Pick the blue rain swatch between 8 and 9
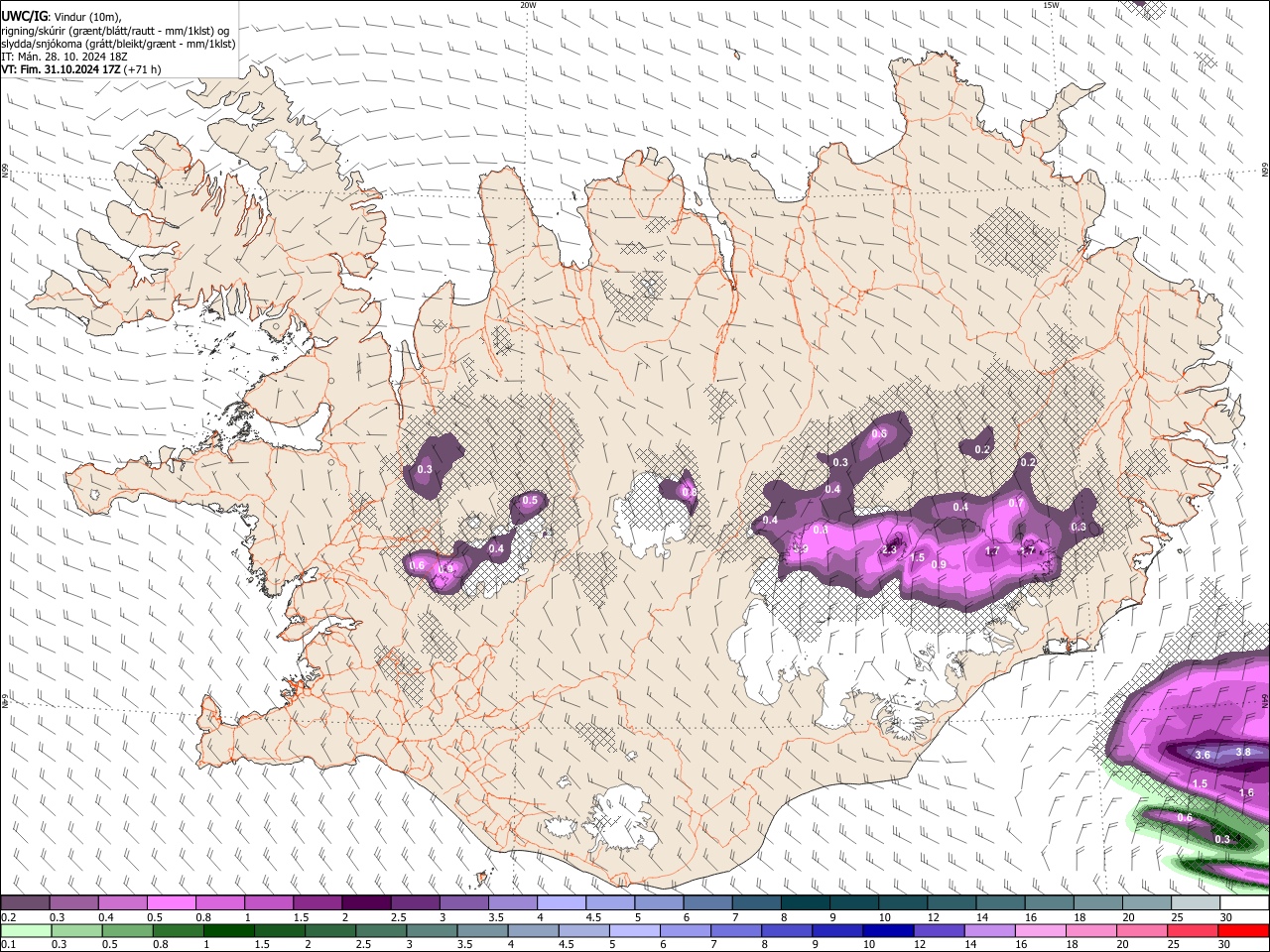This screenshot has height=952, width=1270. [x=786, y=930]
